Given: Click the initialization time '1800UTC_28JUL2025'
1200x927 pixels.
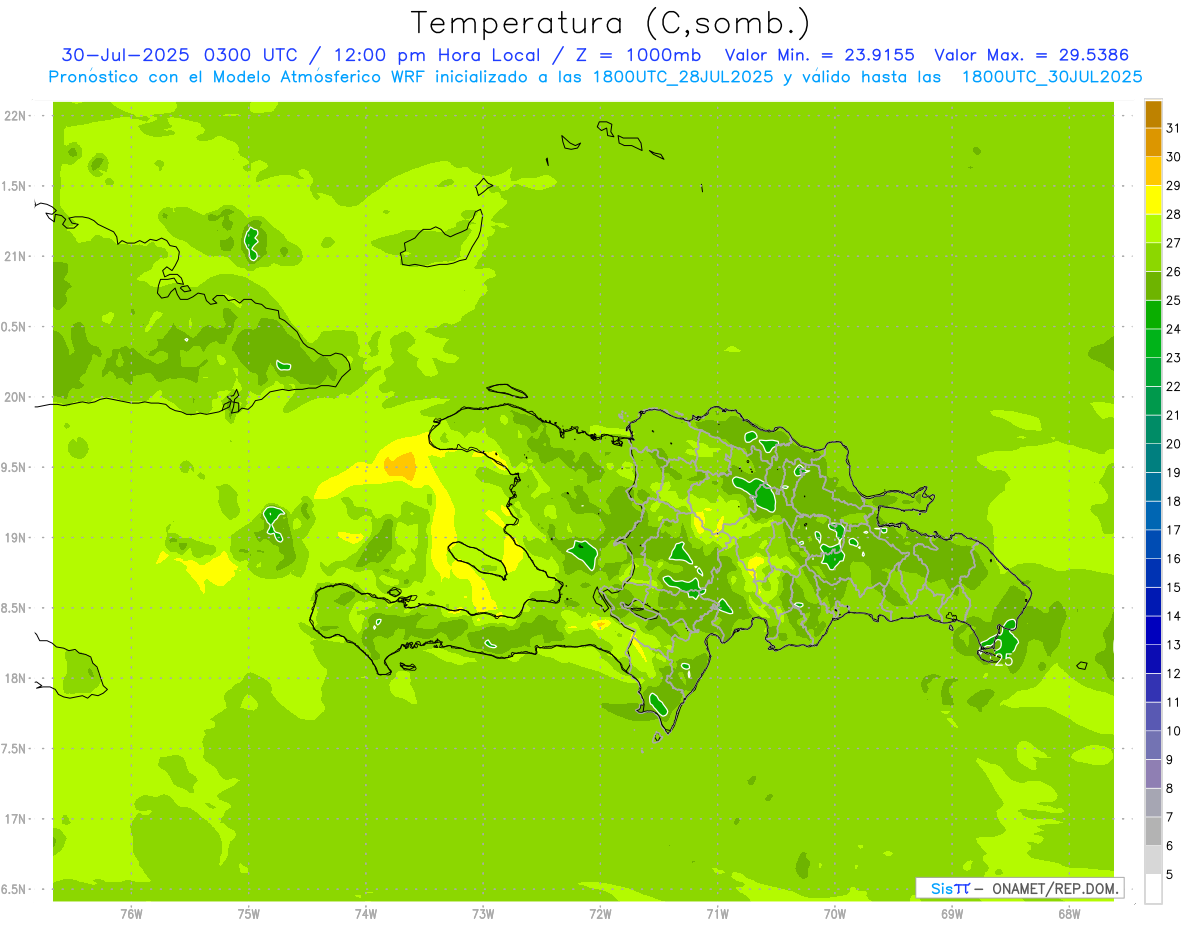Looking at the screenshot, I should (x=683, y=77).
